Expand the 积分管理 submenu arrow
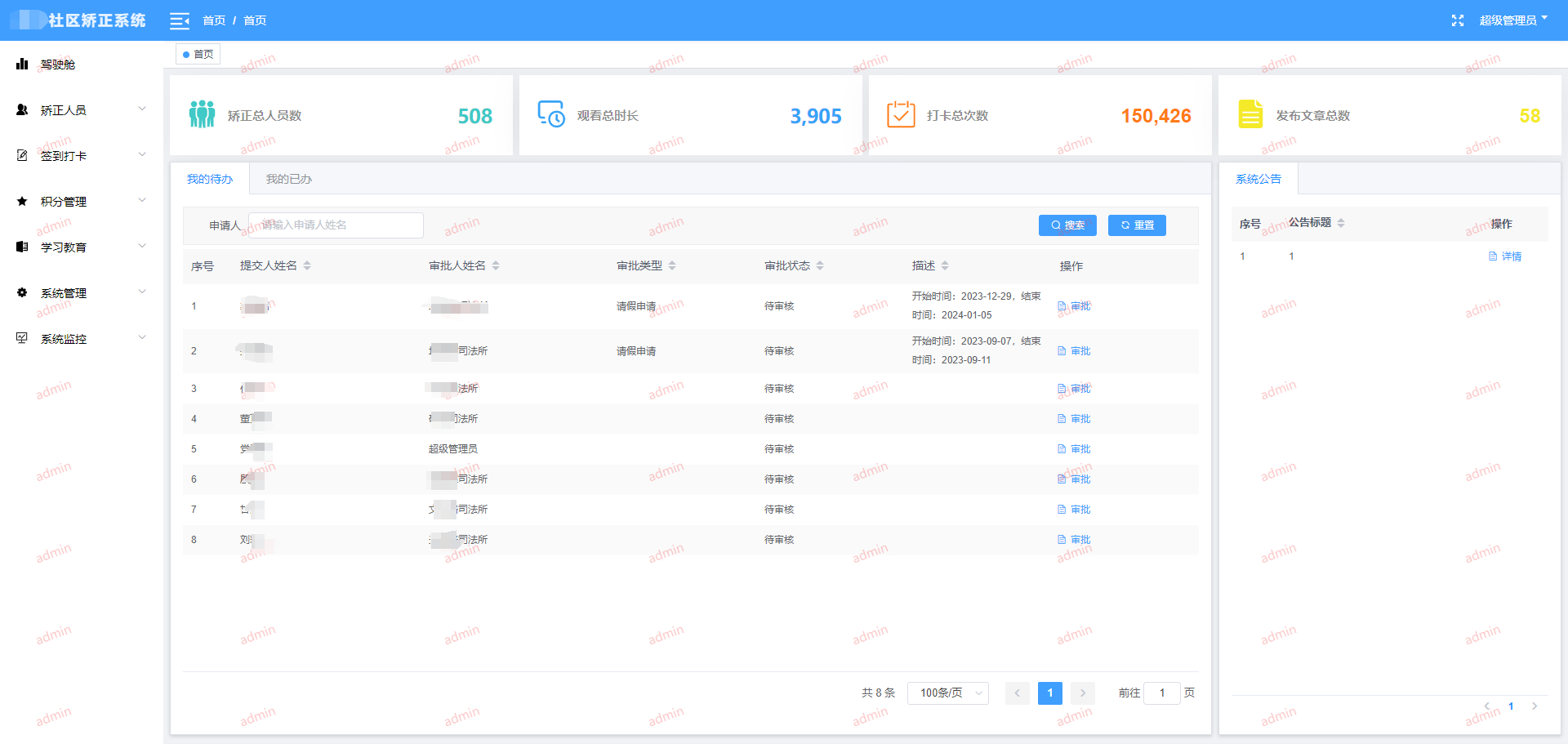Viewport: 1568px width, 744px height. (142, 200)
